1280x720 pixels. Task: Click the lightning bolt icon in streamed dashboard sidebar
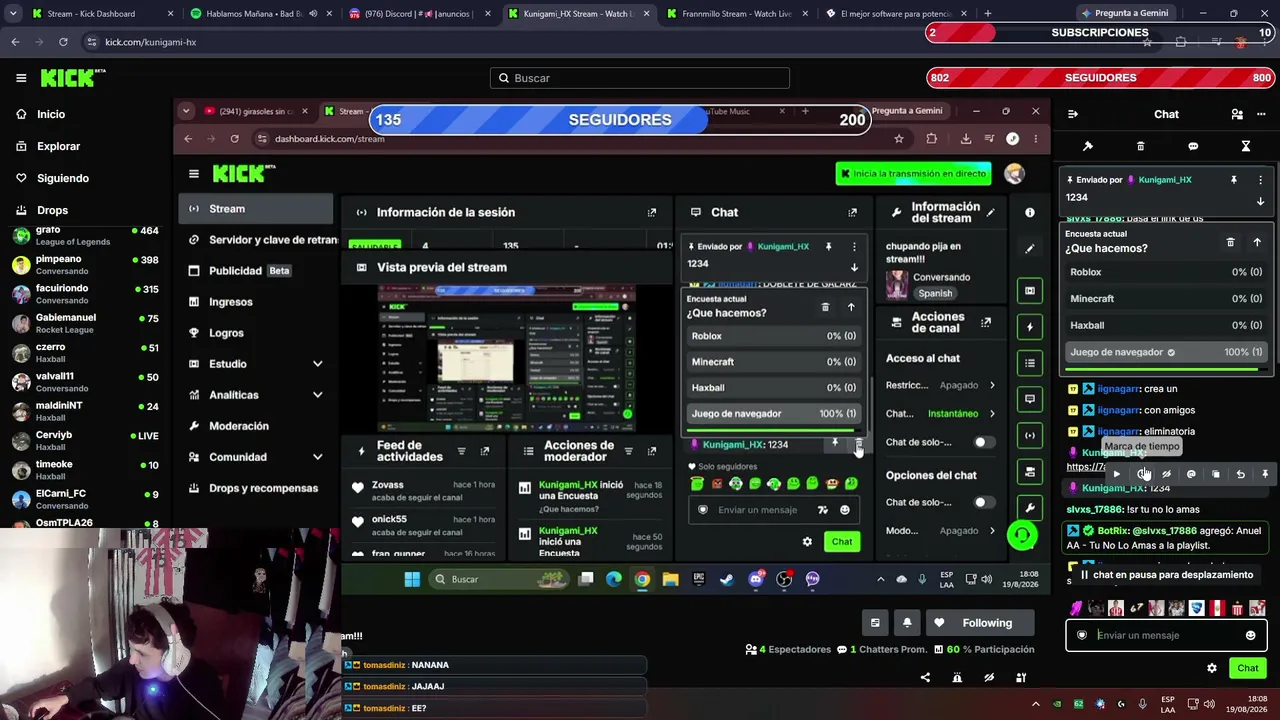pyautogui.click(x=1030, y=327)
